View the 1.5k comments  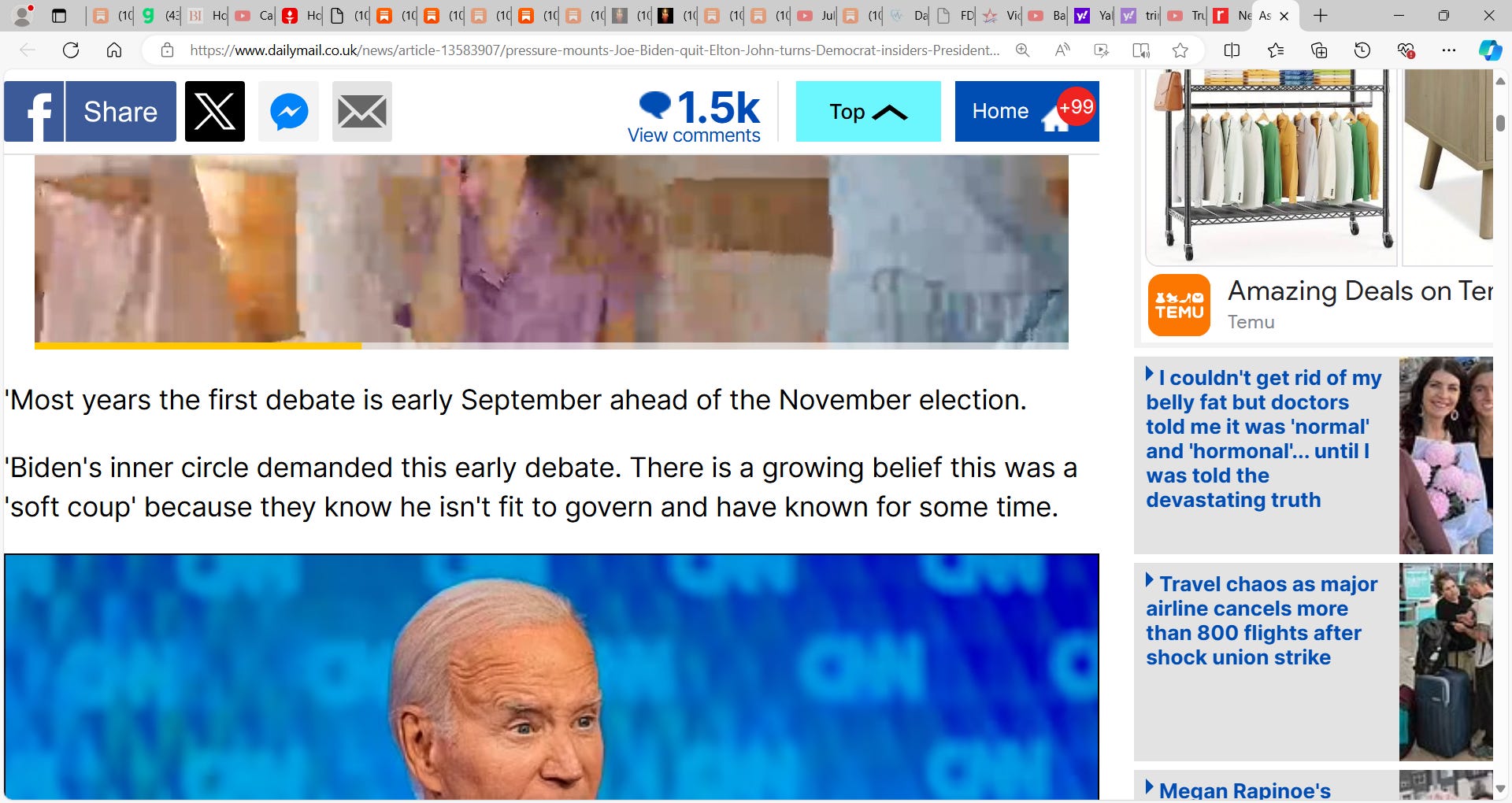point(695,116)
